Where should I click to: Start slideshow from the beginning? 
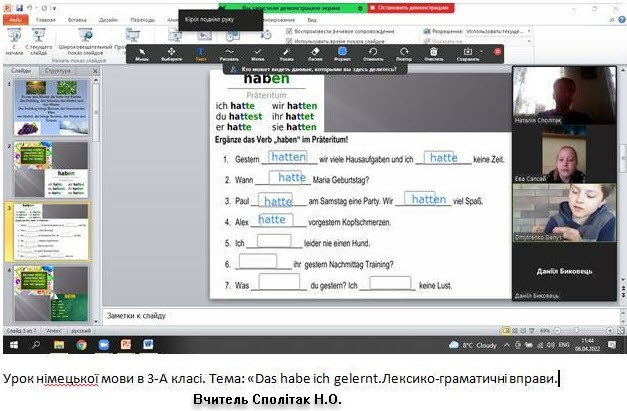click(14, 38)
